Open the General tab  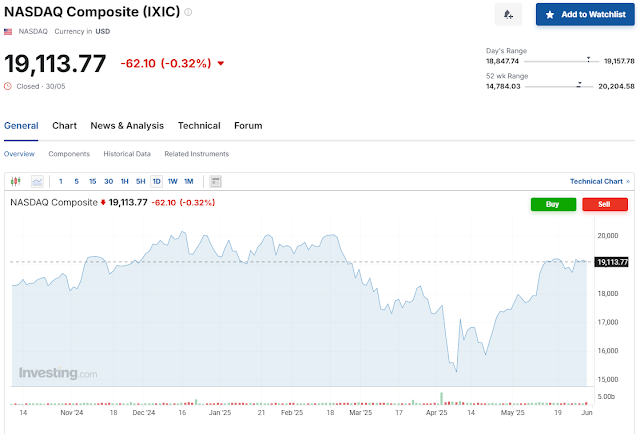click(x=21, y=126)
